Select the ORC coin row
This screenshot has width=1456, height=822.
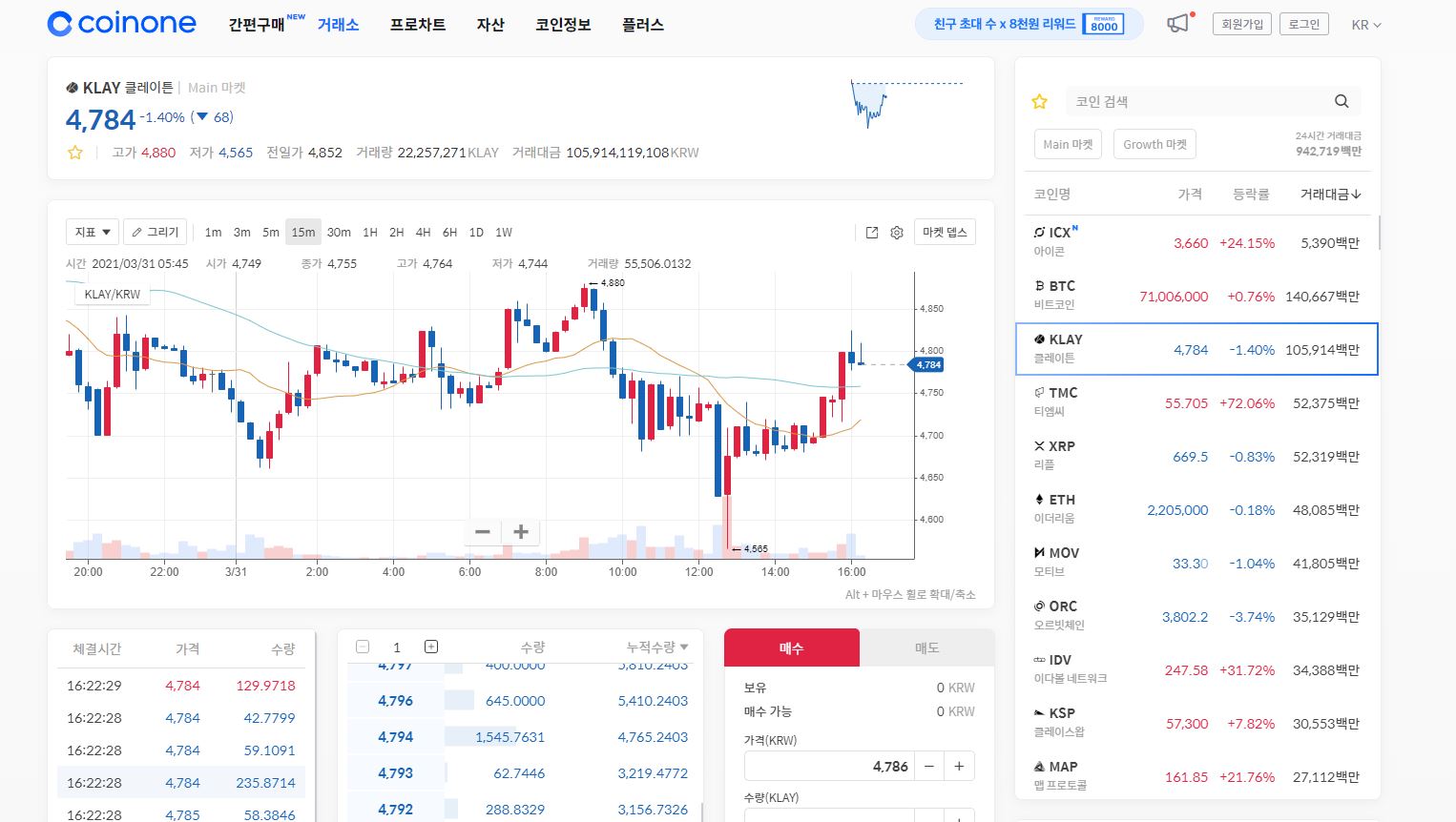tap(1197, 616)
